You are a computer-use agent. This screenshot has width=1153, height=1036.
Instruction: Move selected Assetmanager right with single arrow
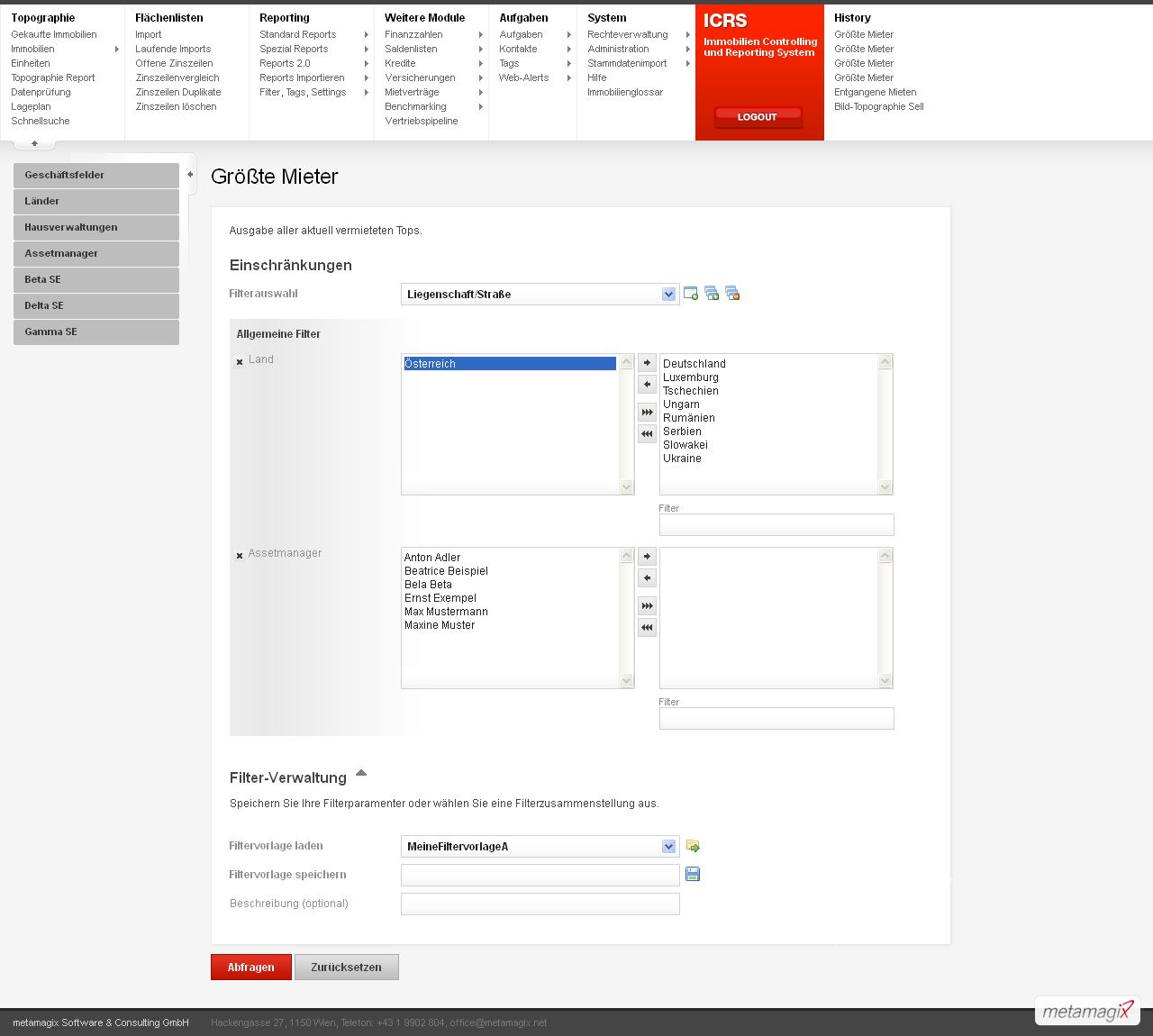point(647,557)
